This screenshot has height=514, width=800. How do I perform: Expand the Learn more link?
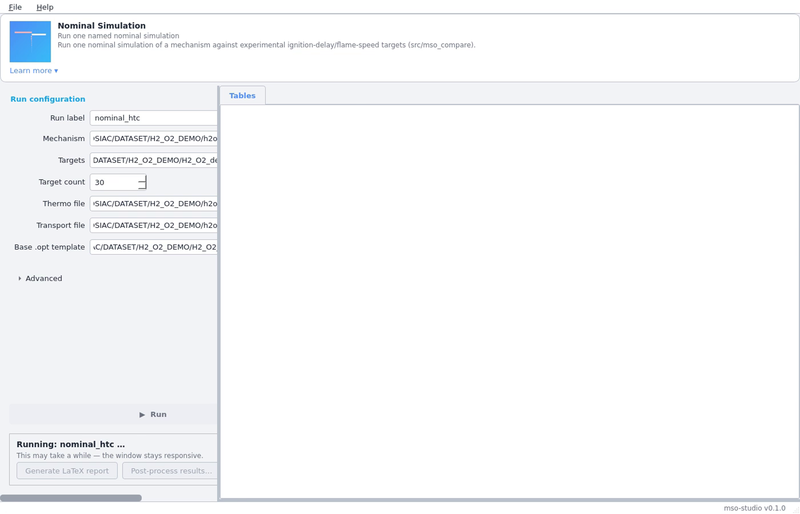(34, 70)
